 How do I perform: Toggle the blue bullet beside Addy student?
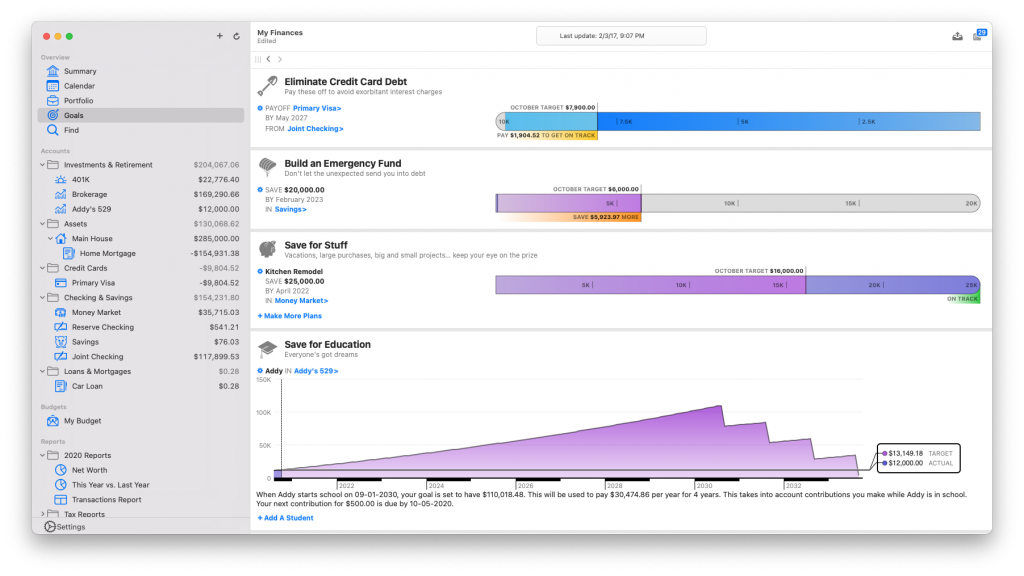click(x=260, y=371)
